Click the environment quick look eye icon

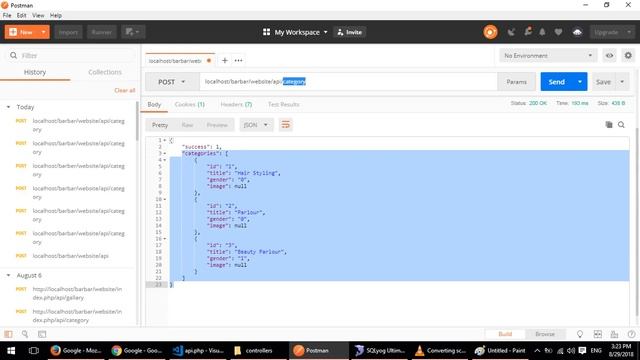pyautogui.click(x=609, y=56)
